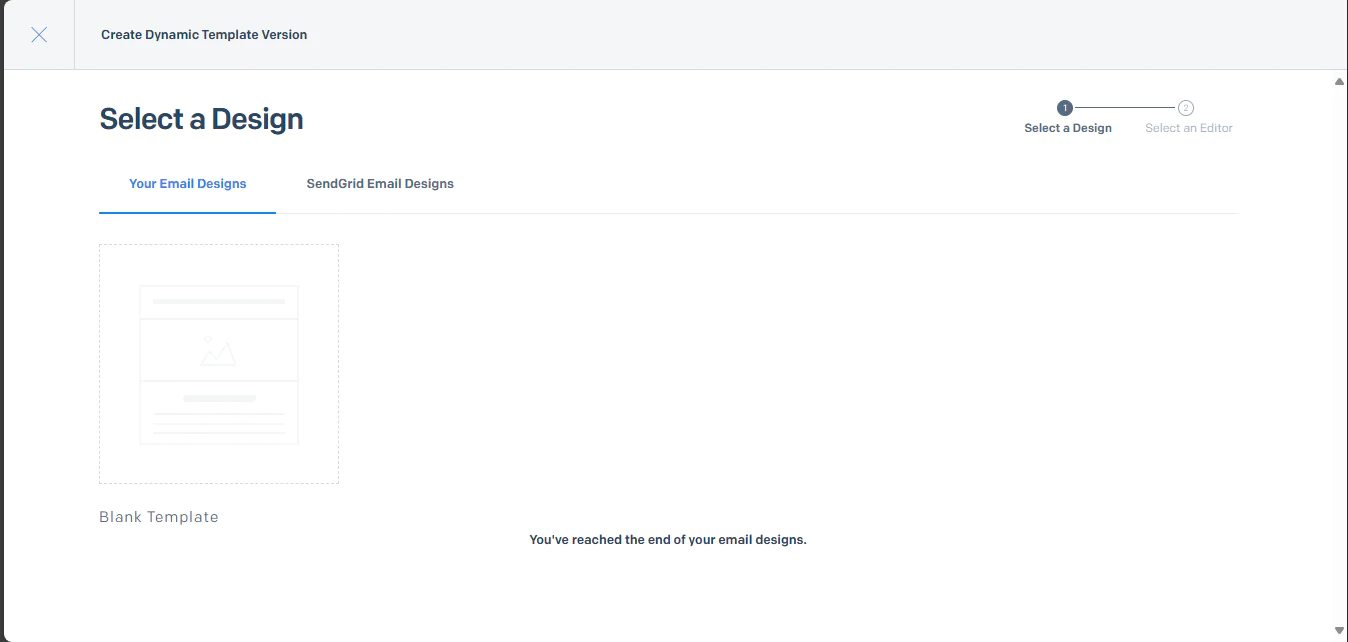
Task: Click the step 2 numbered circle
Action: point(1186,107)
